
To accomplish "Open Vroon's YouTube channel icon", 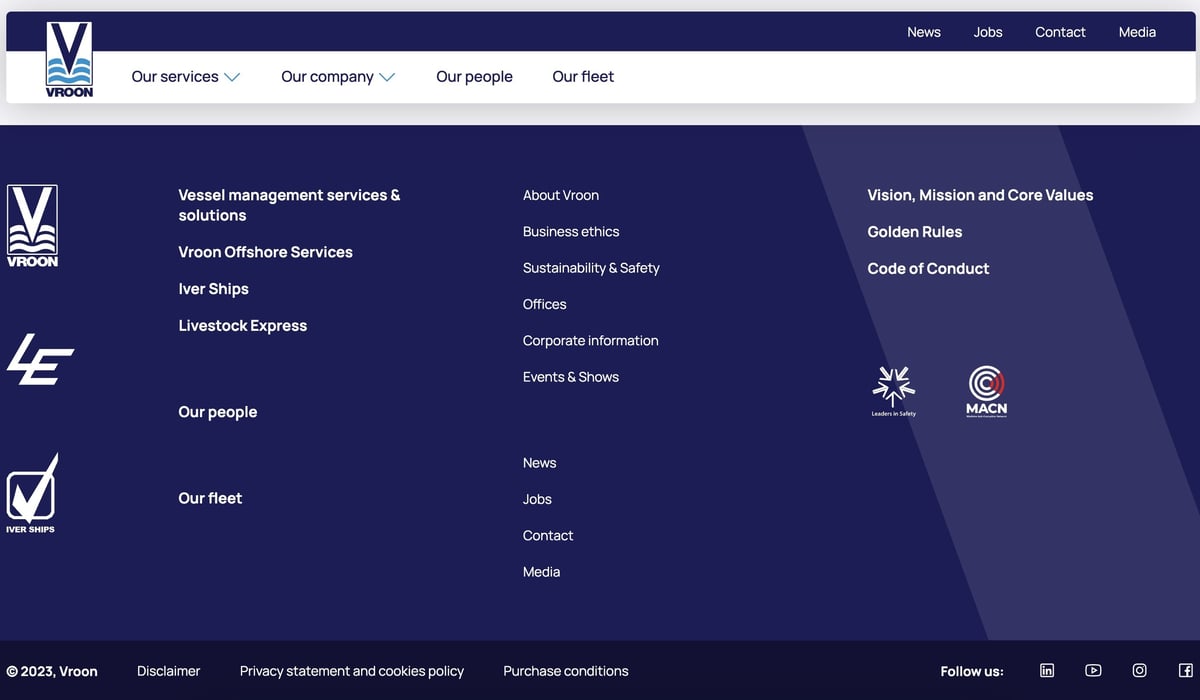I will coord(1093,670).
